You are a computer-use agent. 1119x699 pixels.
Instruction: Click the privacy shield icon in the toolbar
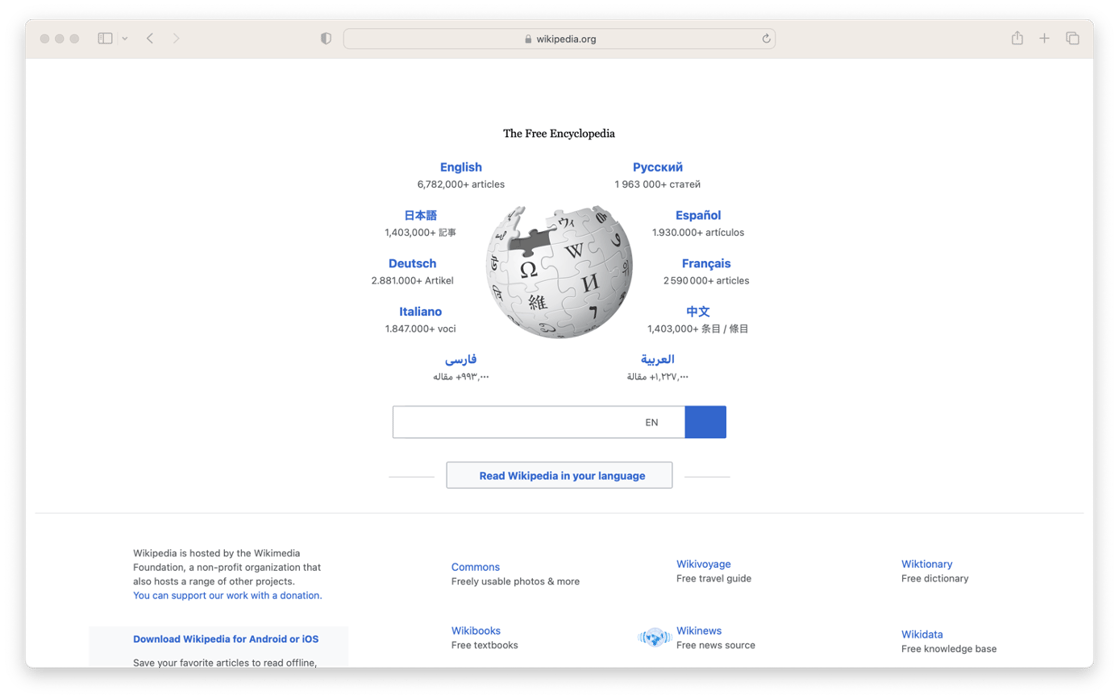click(325, 37)
